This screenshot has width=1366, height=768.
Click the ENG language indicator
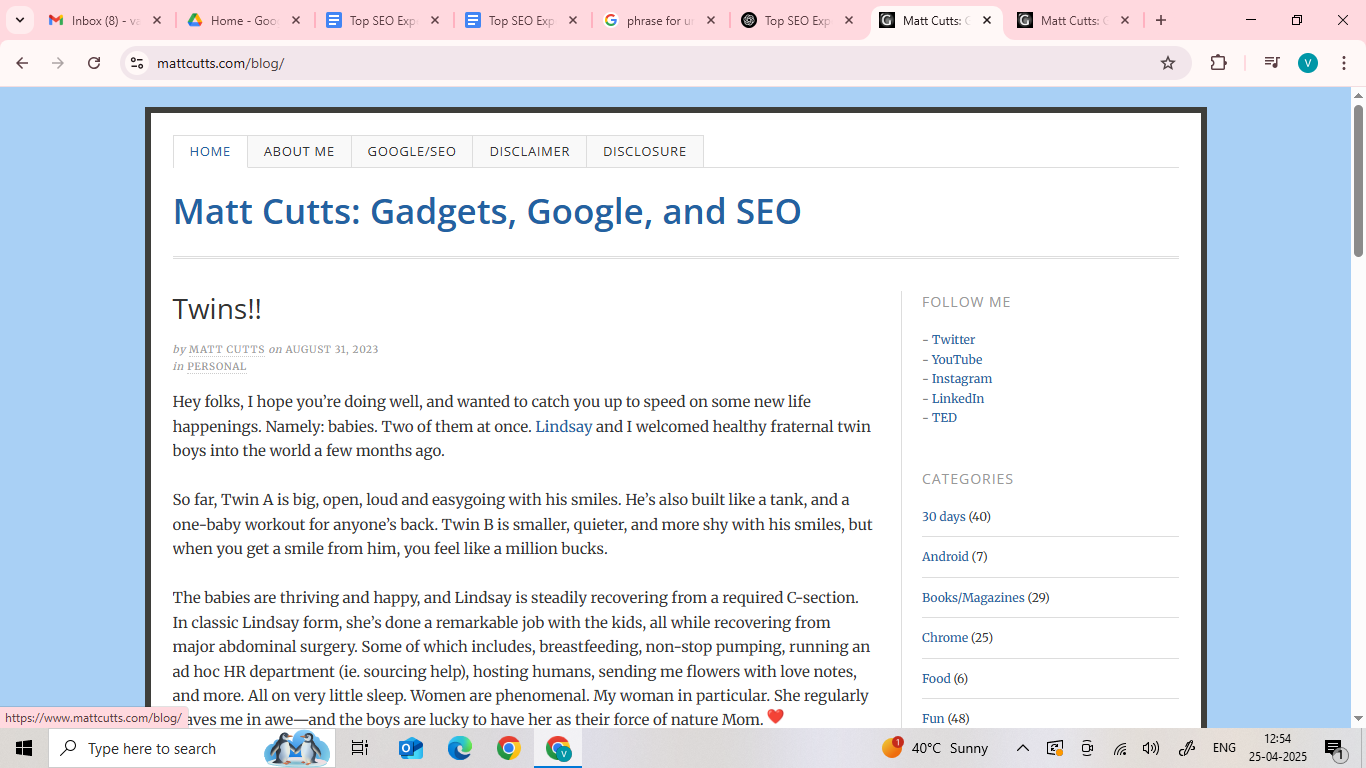[1224, 748]
